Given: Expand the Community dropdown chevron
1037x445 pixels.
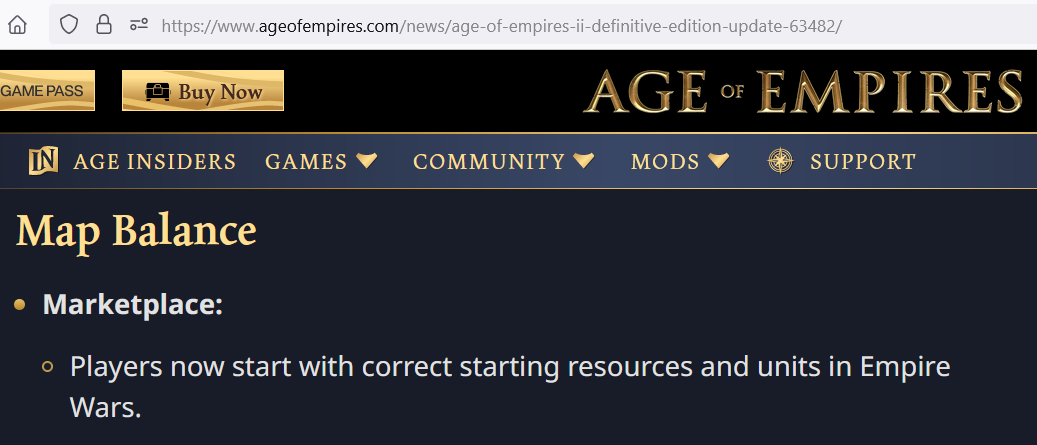Looking at the screenshot, I should (x=584, y=160).
